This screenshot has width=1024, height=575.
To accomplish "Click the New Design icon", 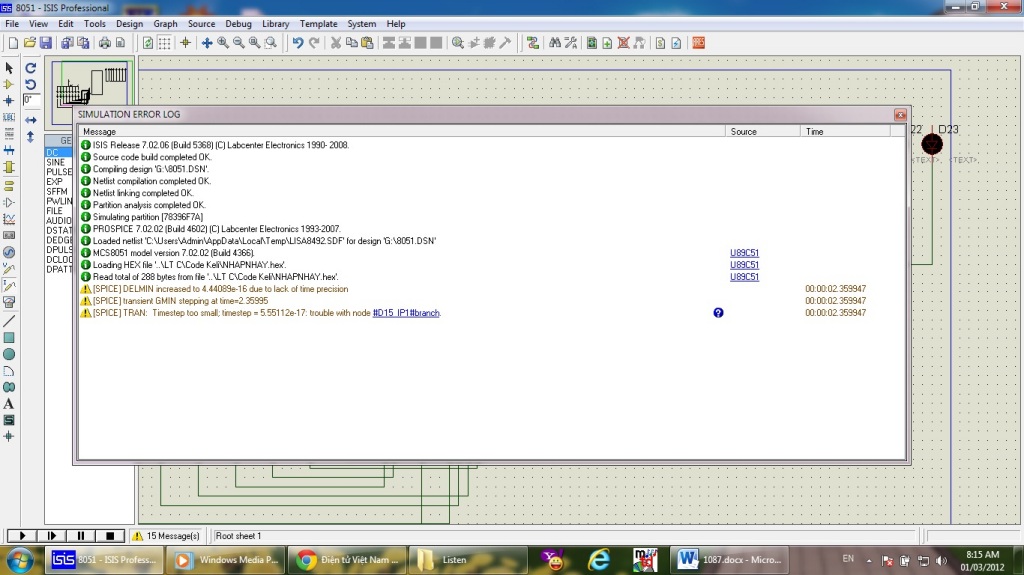I will point(13,43).
